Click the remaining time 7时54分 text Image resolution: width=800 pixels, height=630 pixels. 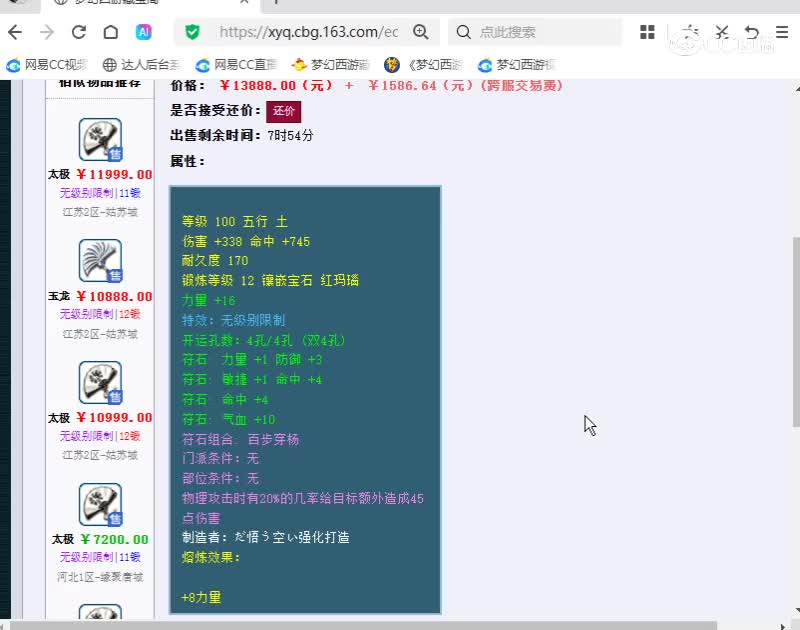pos(290,136)
